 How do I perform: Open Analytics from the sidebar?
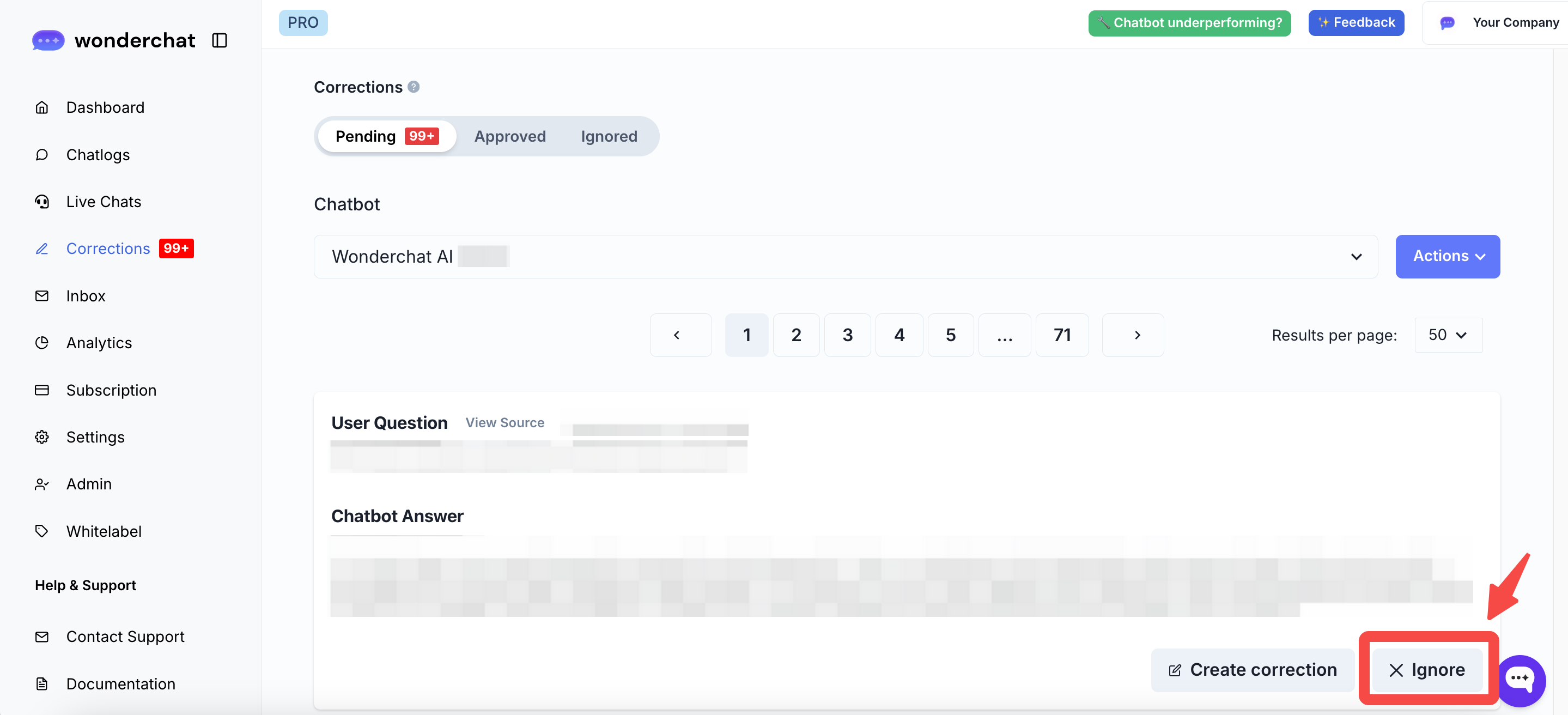(x=99, y=343)
